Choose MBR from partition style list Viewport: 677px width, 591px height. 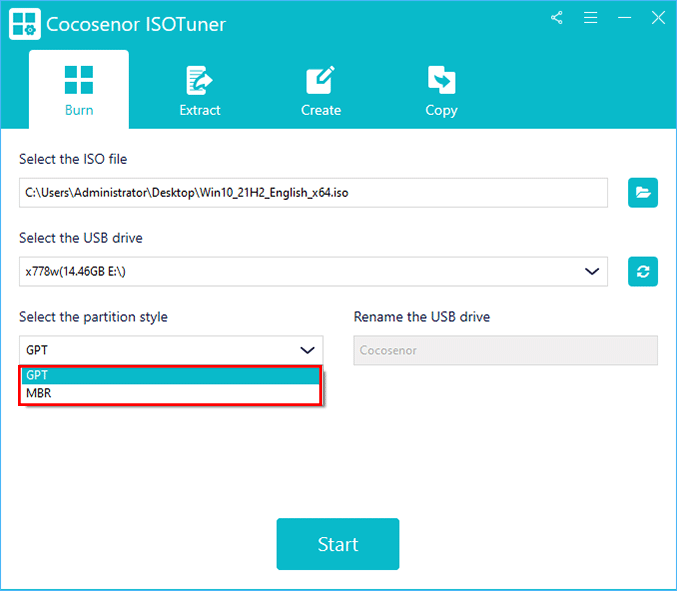tap(171, 393)
